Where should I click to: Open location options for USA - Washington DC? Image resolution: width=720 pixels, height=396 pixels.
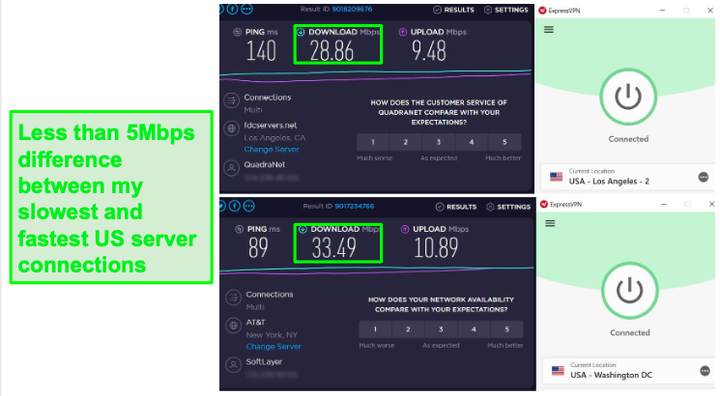coord(705,371)
